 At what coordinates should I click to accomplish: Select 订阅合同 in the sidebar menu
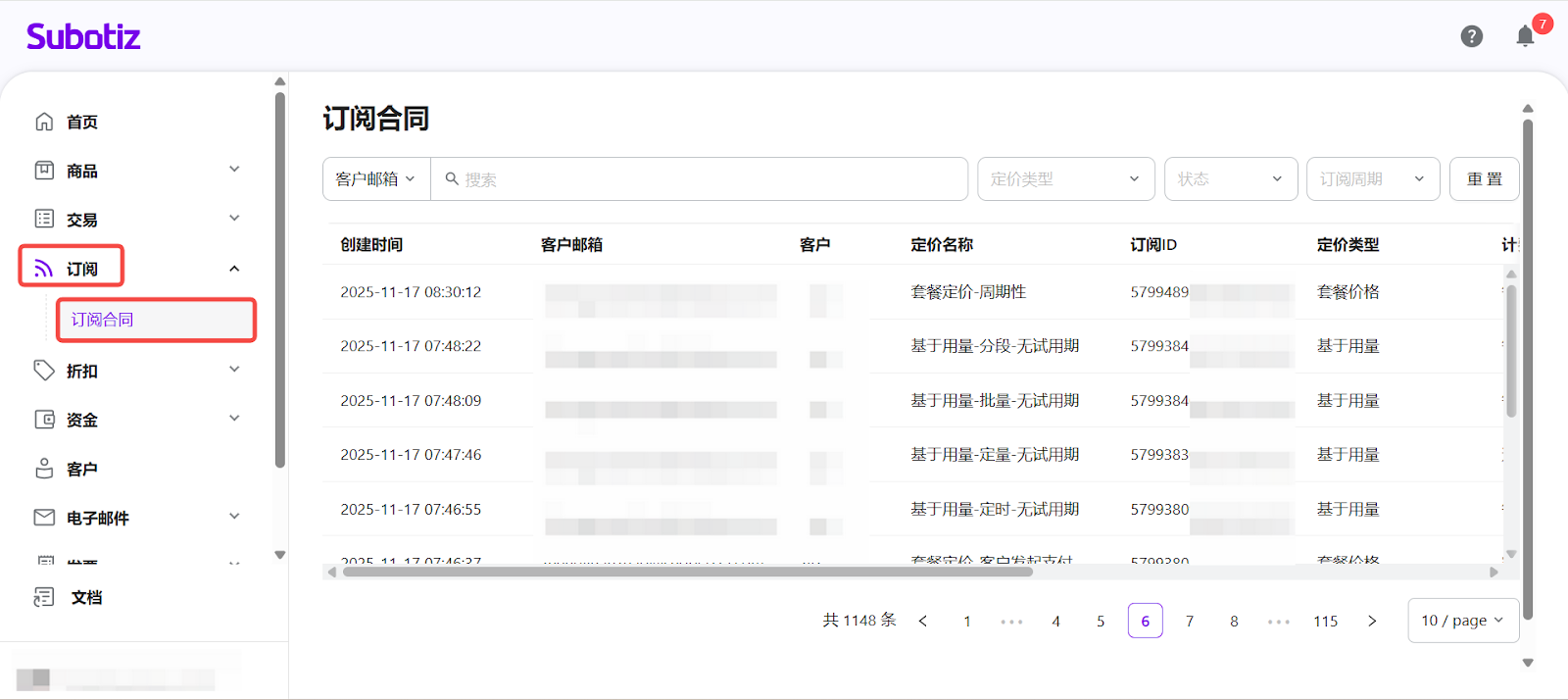103,320
